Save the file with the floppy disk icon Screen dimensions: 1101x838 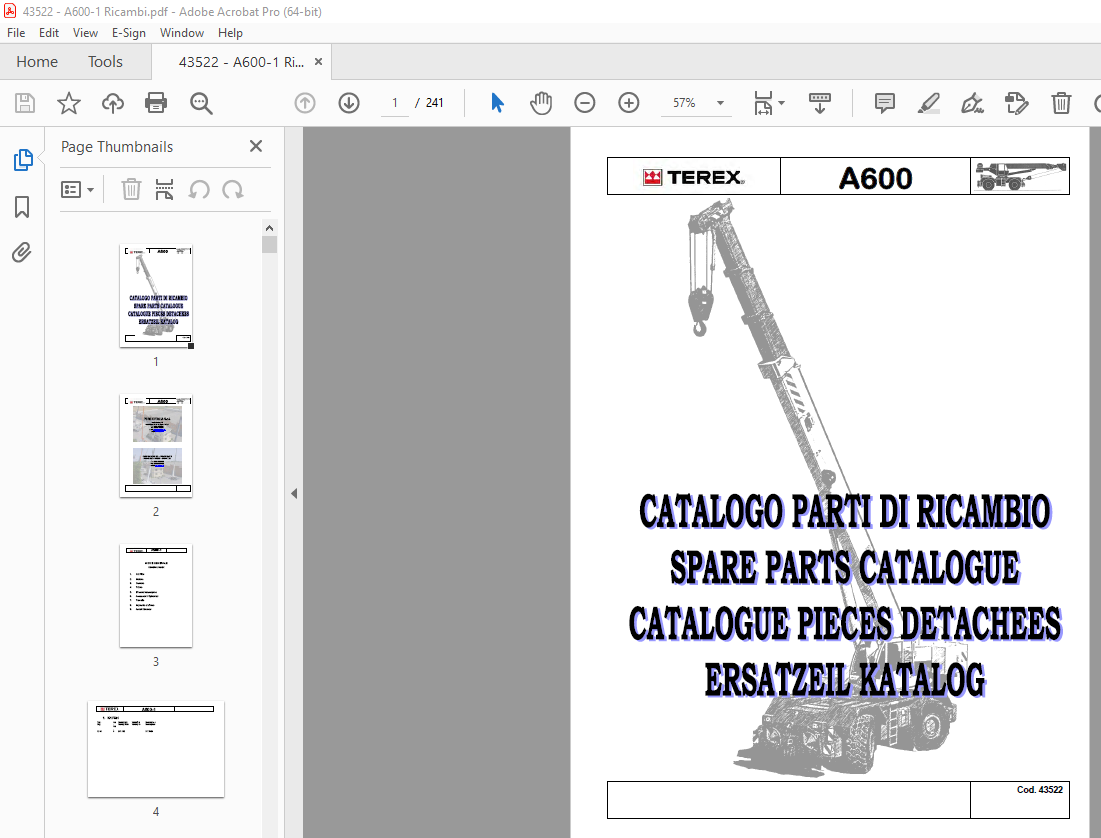25,103
